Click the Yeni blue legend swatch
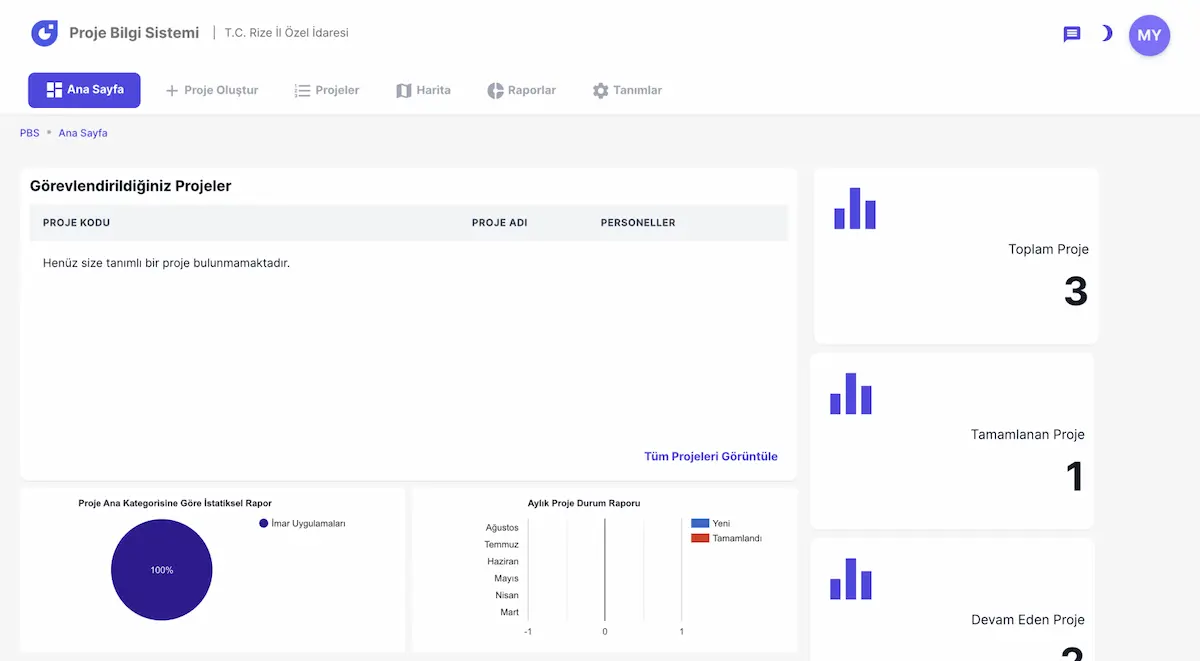Viewport: 1200px width, 661px height. [x=700, y=523]
